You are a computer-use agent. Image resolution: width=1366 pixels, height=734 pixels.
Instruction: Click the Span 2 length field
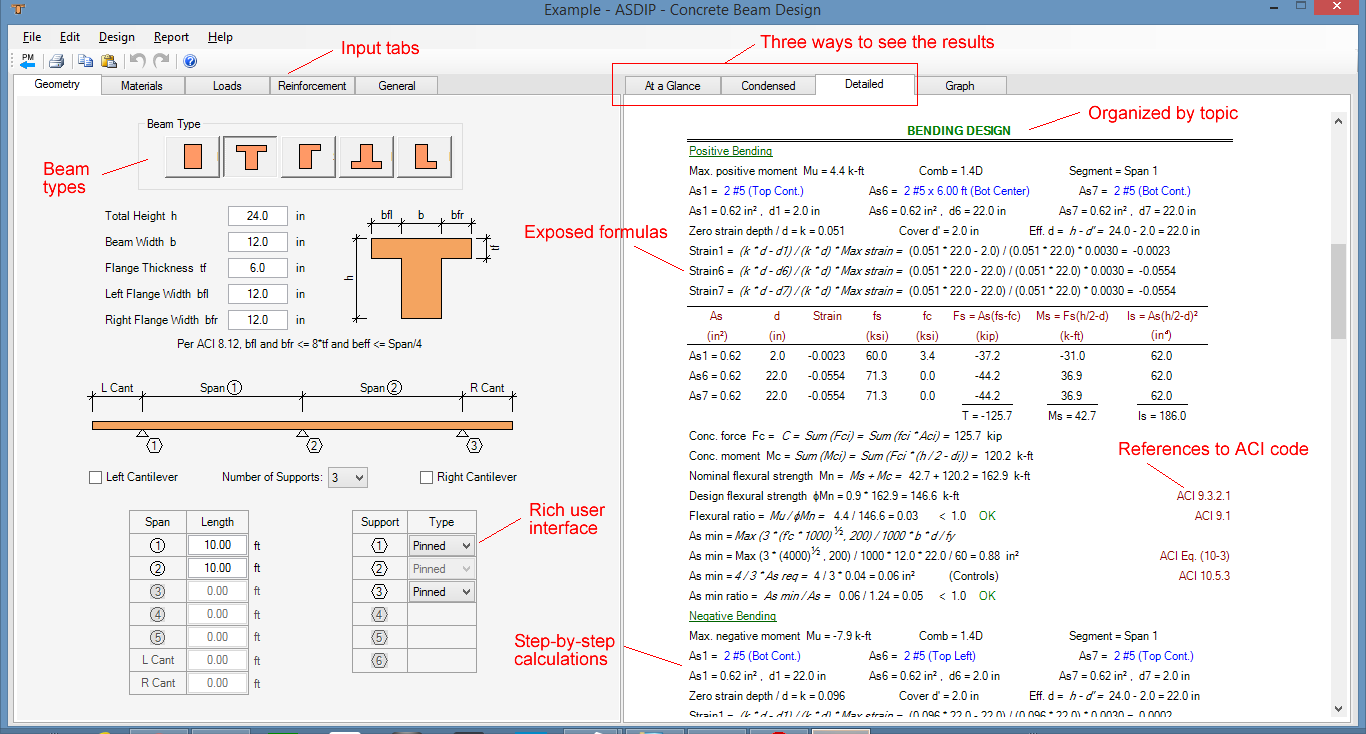[217, 568]
